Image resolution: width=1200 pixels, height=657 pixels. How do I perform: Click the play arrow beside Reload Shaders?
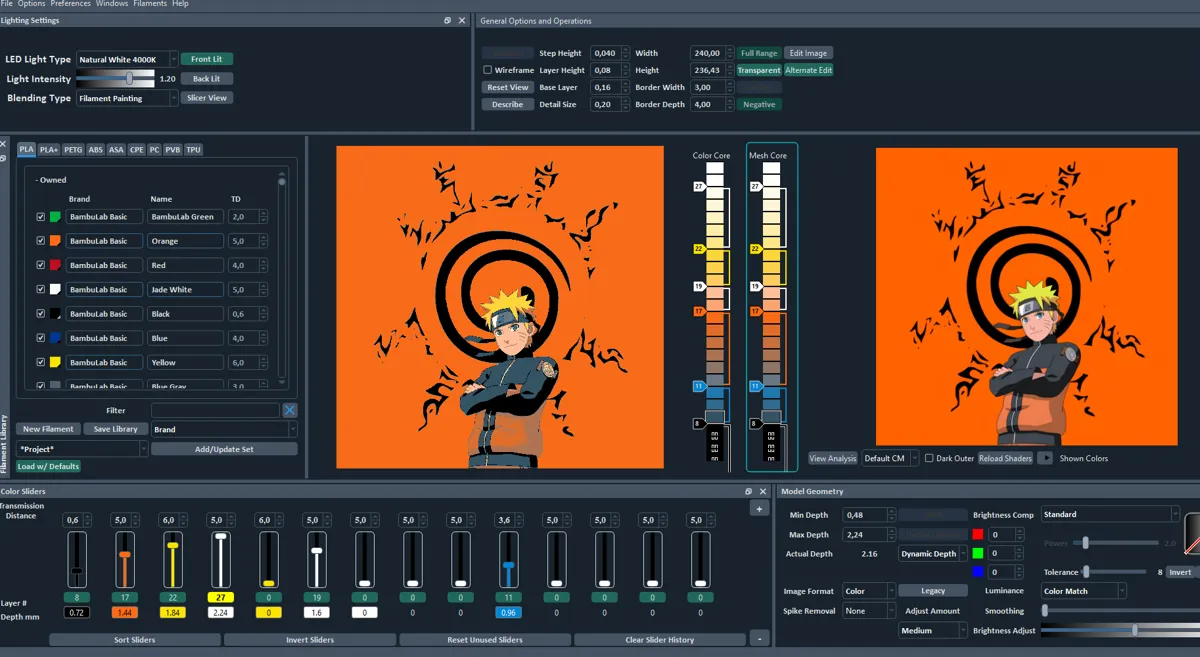coord(1045,458)
